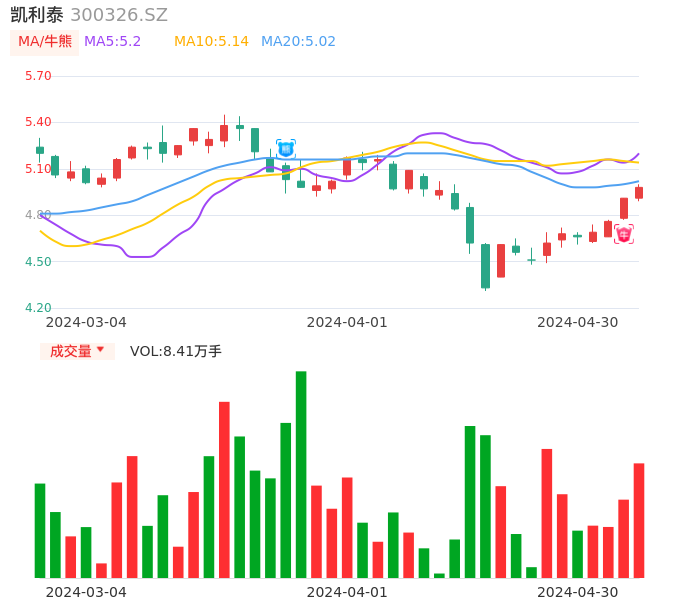
Task: Click the 2024-04-30 date label under volume chart
Action: [578, 592]
